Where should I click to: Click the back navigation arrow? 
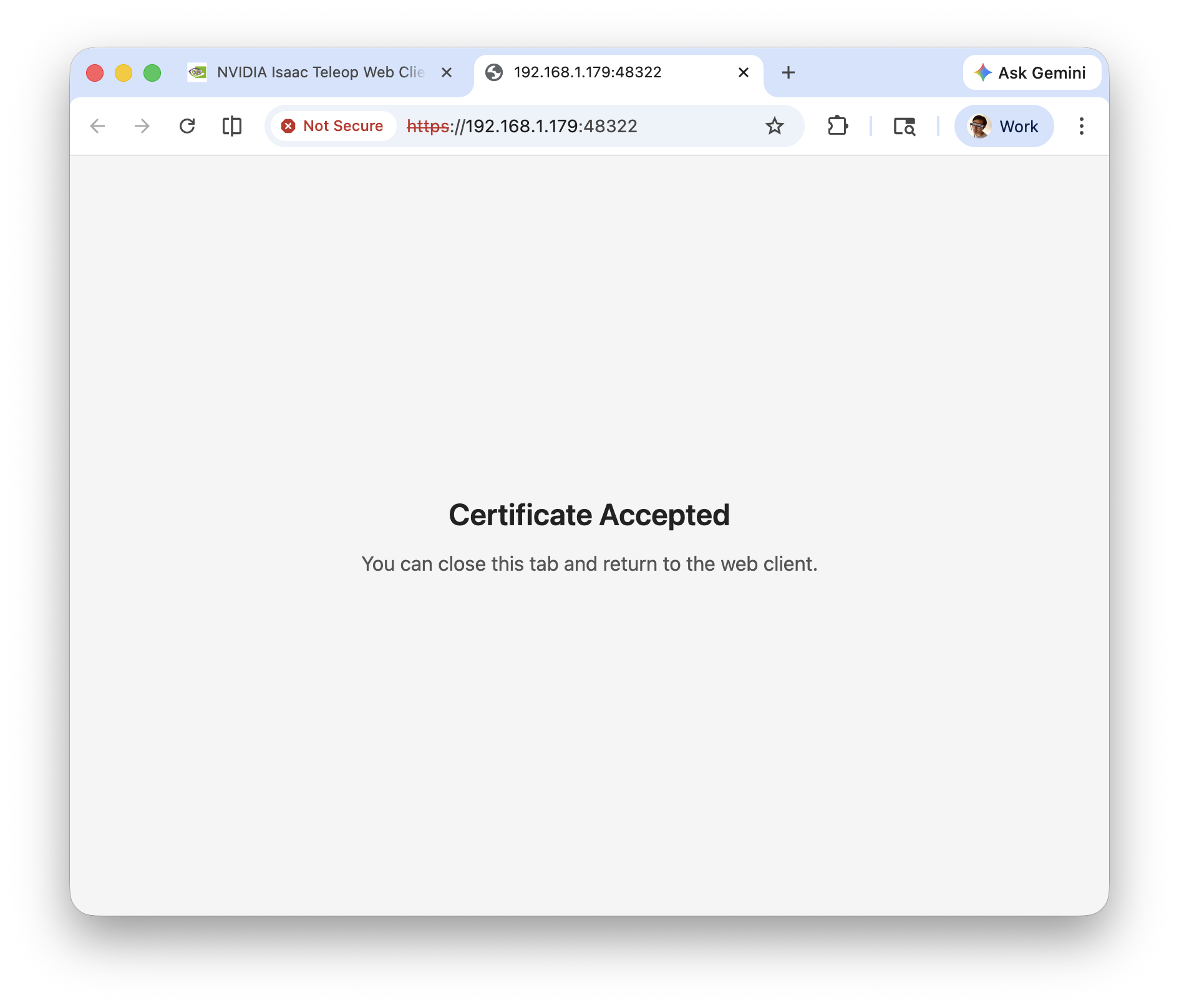click(98, 126)
